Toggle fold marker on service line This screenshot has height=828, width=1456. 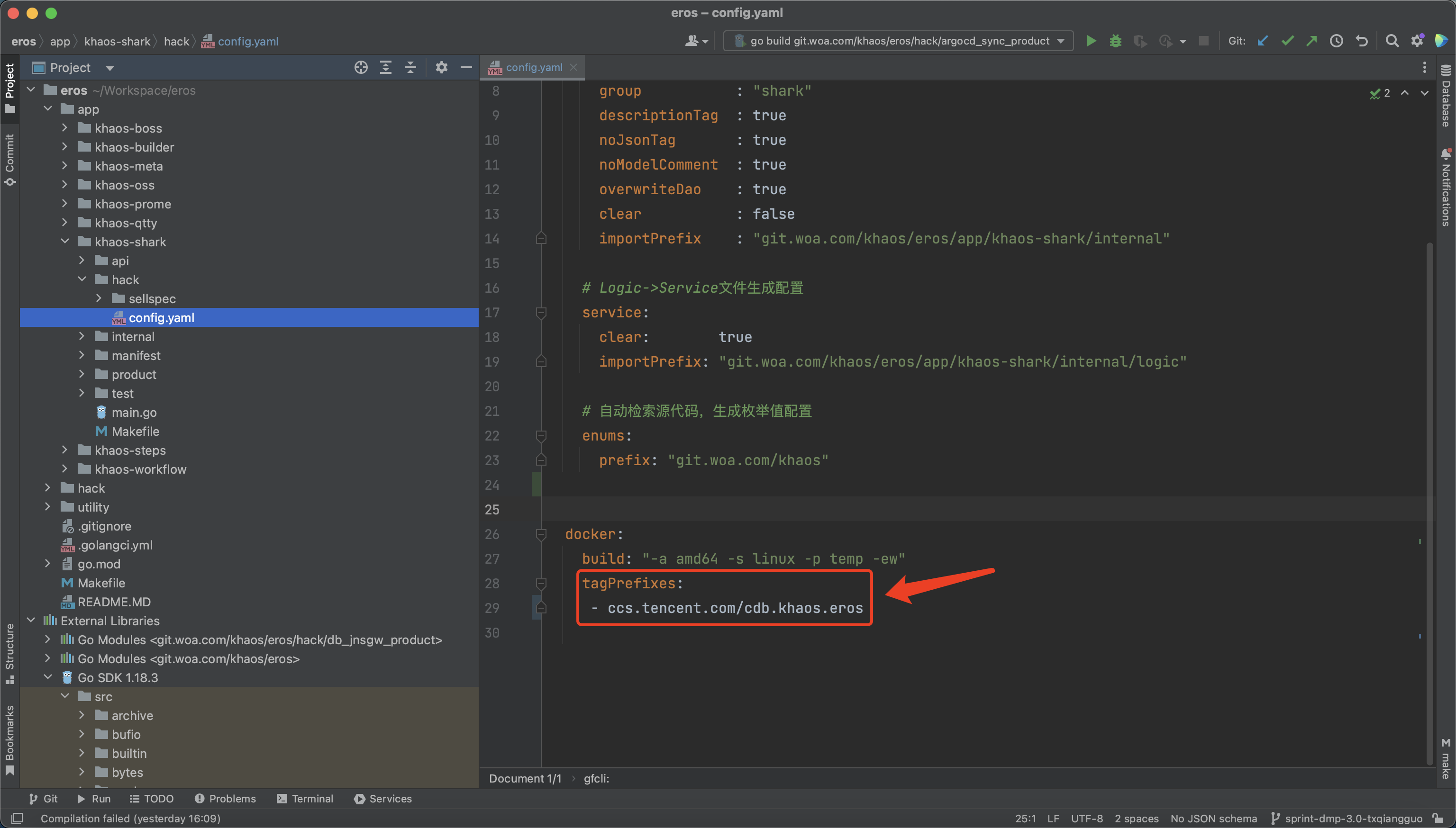541,312
